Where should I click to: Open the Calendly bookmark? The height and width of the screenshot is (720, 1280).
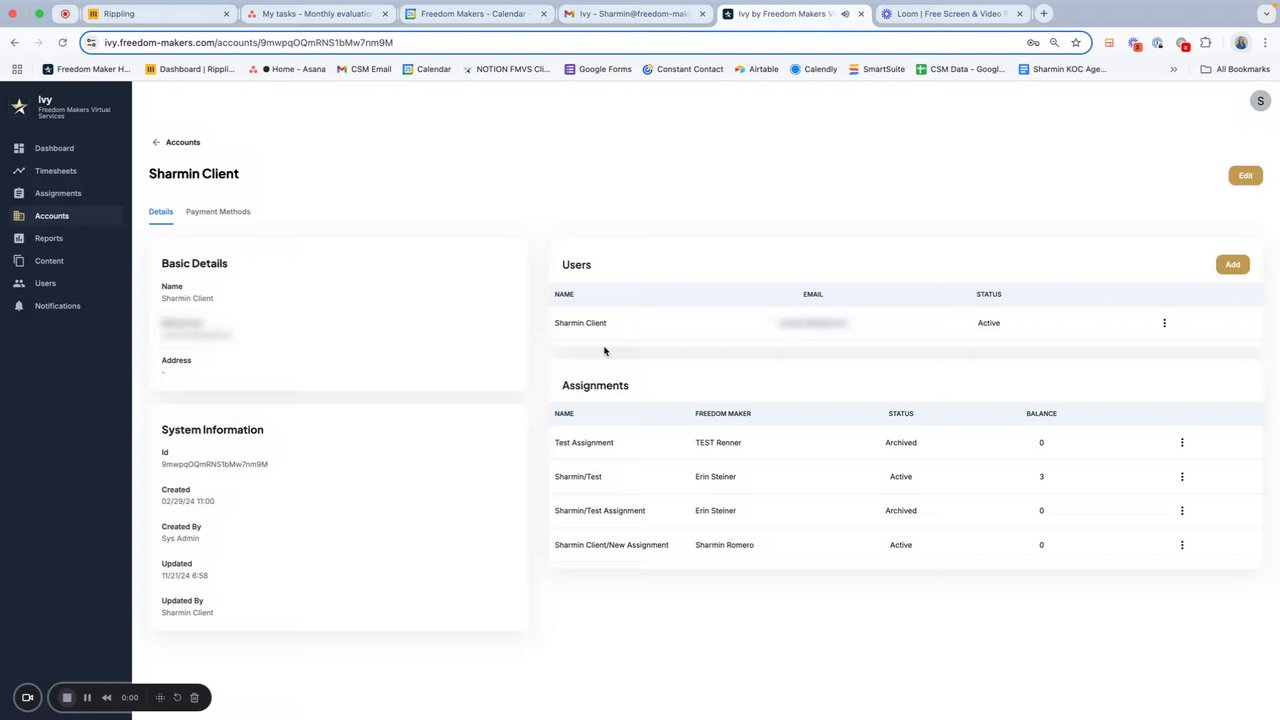tap(813, 69)
